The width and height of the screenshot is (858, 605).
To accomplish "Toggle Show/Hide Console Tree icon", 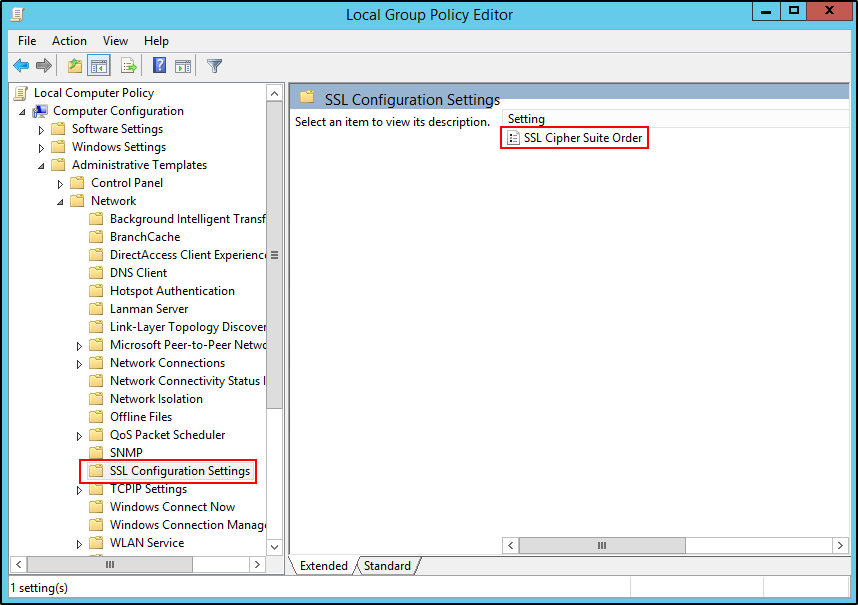I will tap(99, 66).
